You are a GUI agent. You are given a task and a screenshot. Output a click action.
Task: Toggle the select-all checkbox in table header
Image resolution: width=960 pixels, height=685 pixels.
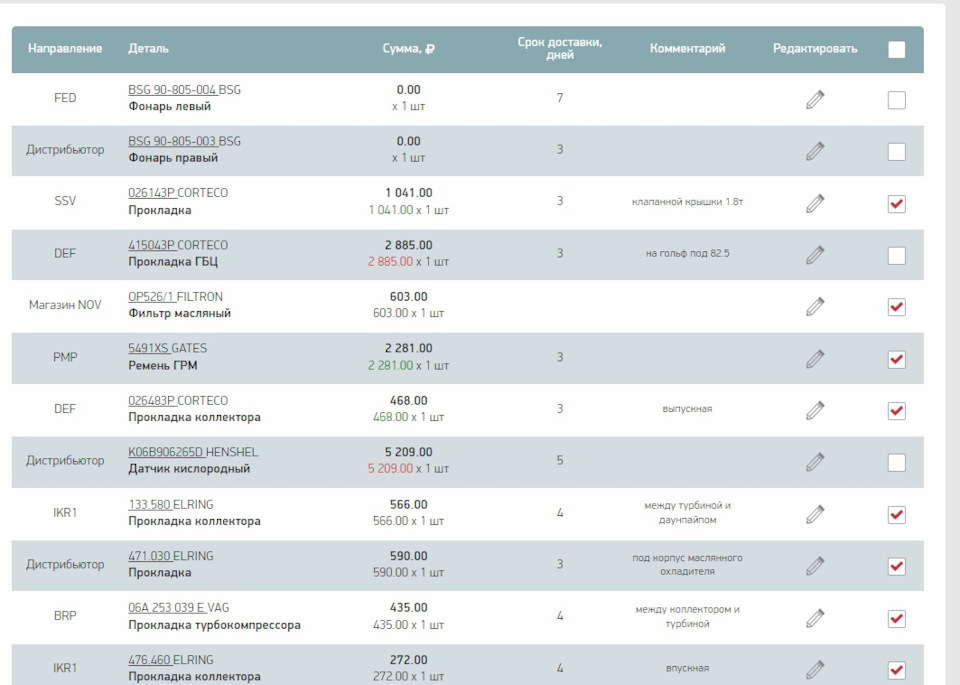[896, 50]
